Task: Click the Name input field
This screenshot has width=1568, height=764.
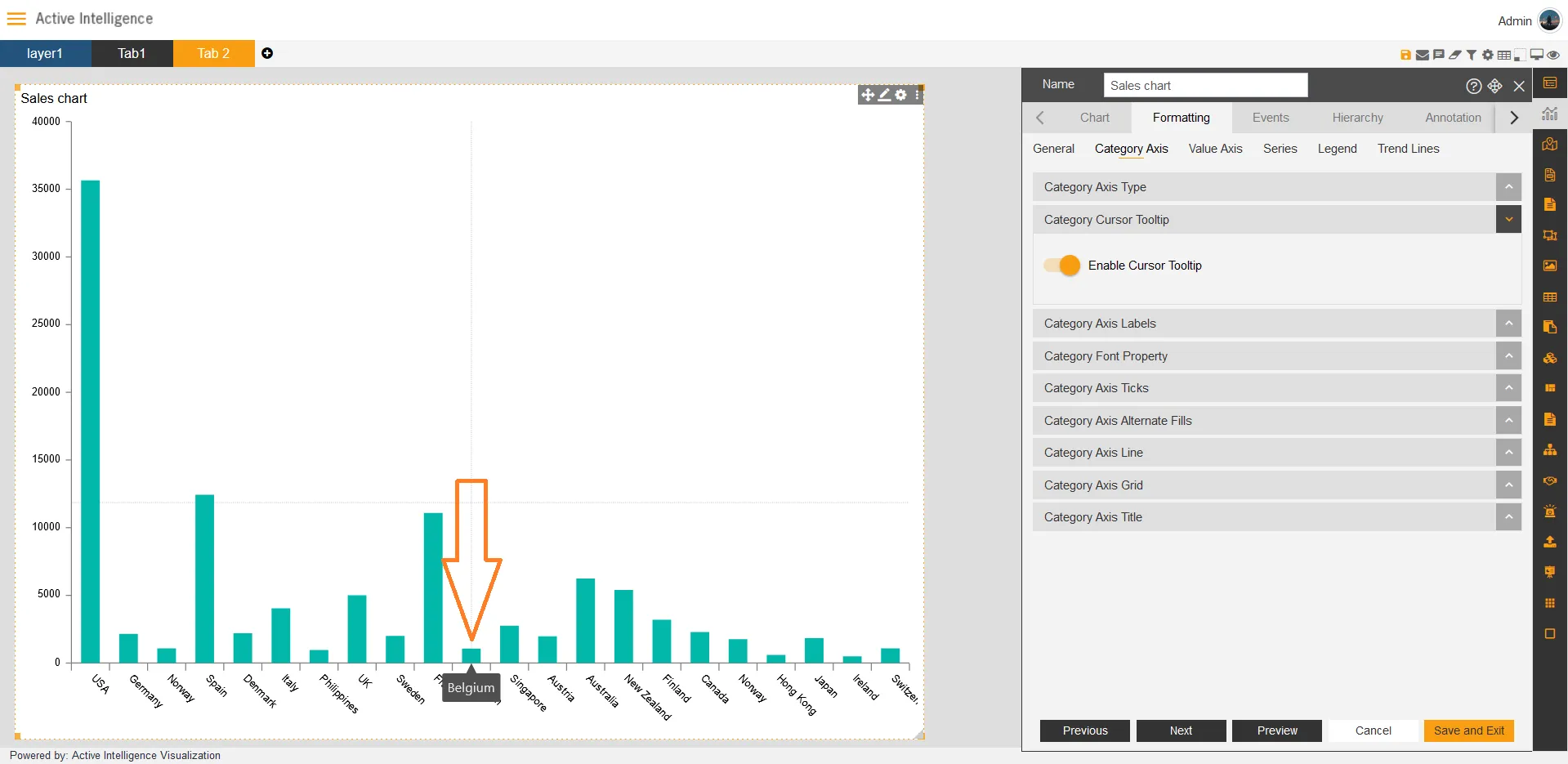Action: pyautogui.click(x=1205, y=86)
